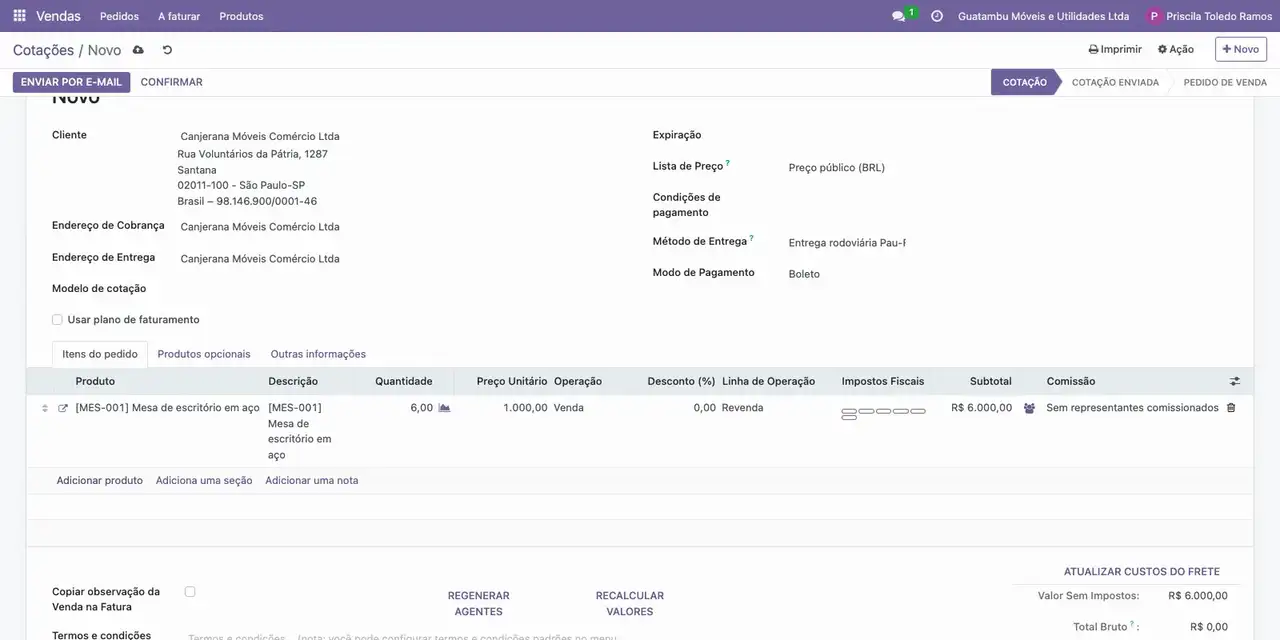1280x640 pixels.
Task: Open Método de Entrega dropdown
Action: (x=847, y=243)
